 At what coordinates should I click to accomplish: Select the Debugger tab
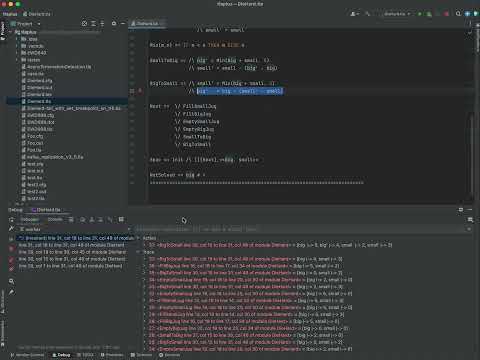(x=29, y=220)
